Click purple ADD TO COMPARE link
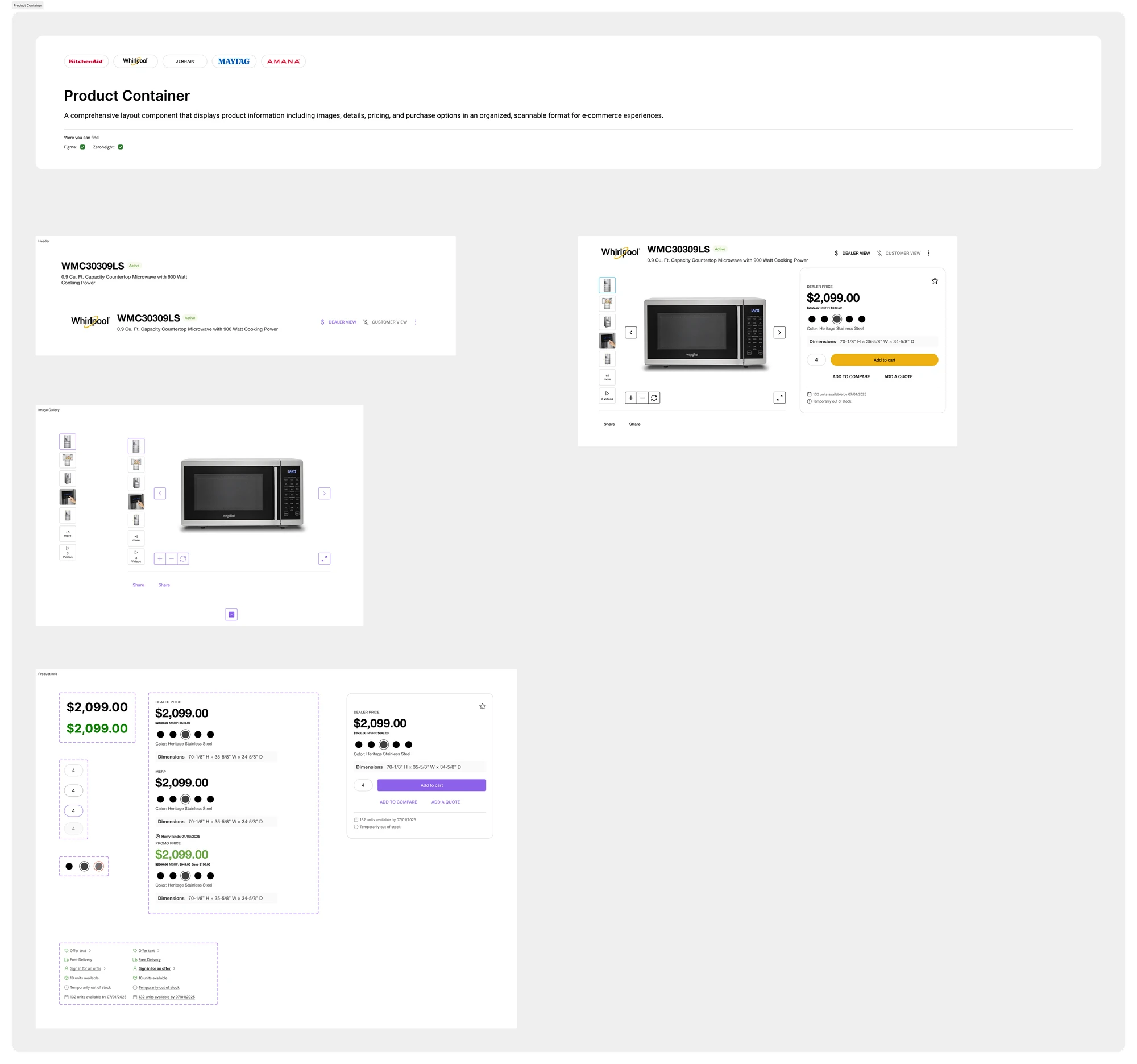1137x1064 pixels. [399, 802]
